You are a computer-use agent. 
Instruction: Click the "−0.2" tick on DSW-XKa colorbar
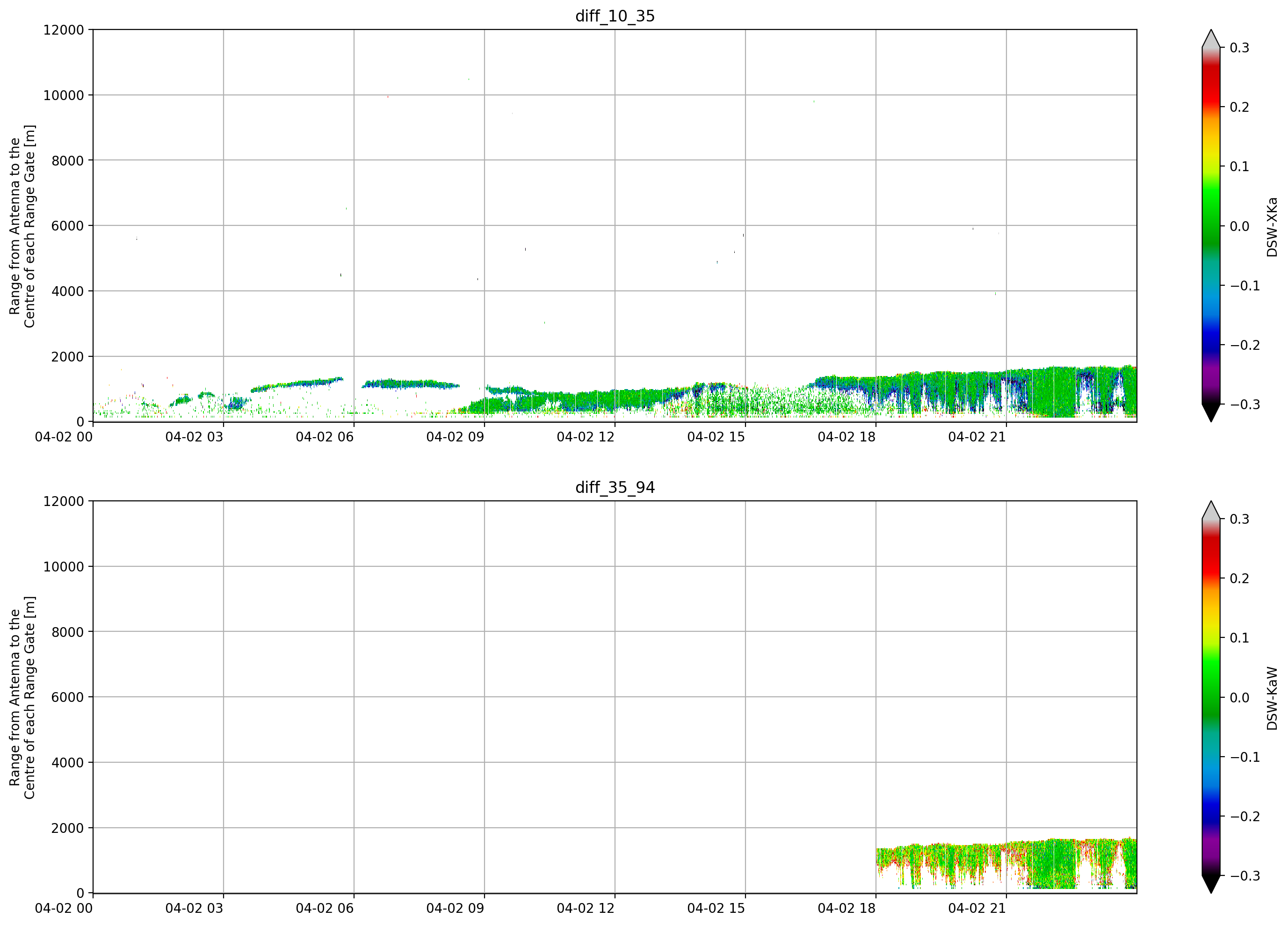[x=1245, y=345]
